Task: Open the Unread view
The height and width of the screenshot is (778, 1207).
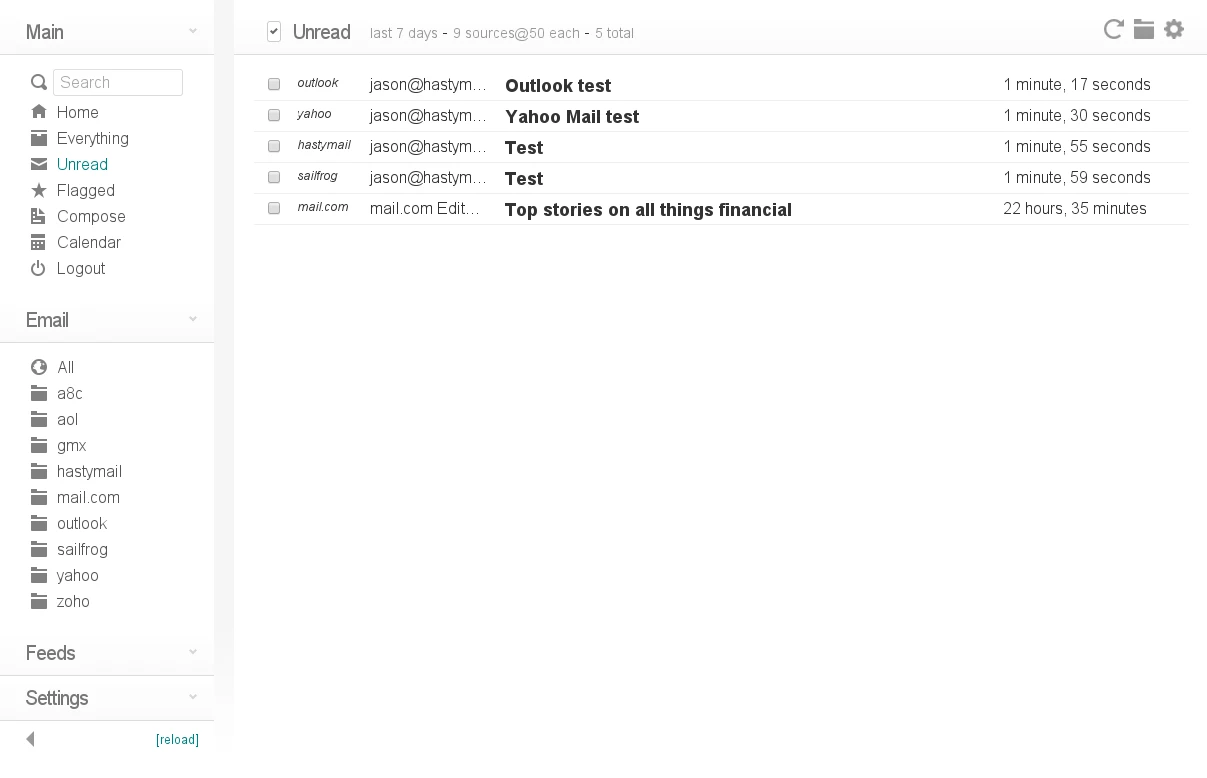Action: click(x=82, y=164)
